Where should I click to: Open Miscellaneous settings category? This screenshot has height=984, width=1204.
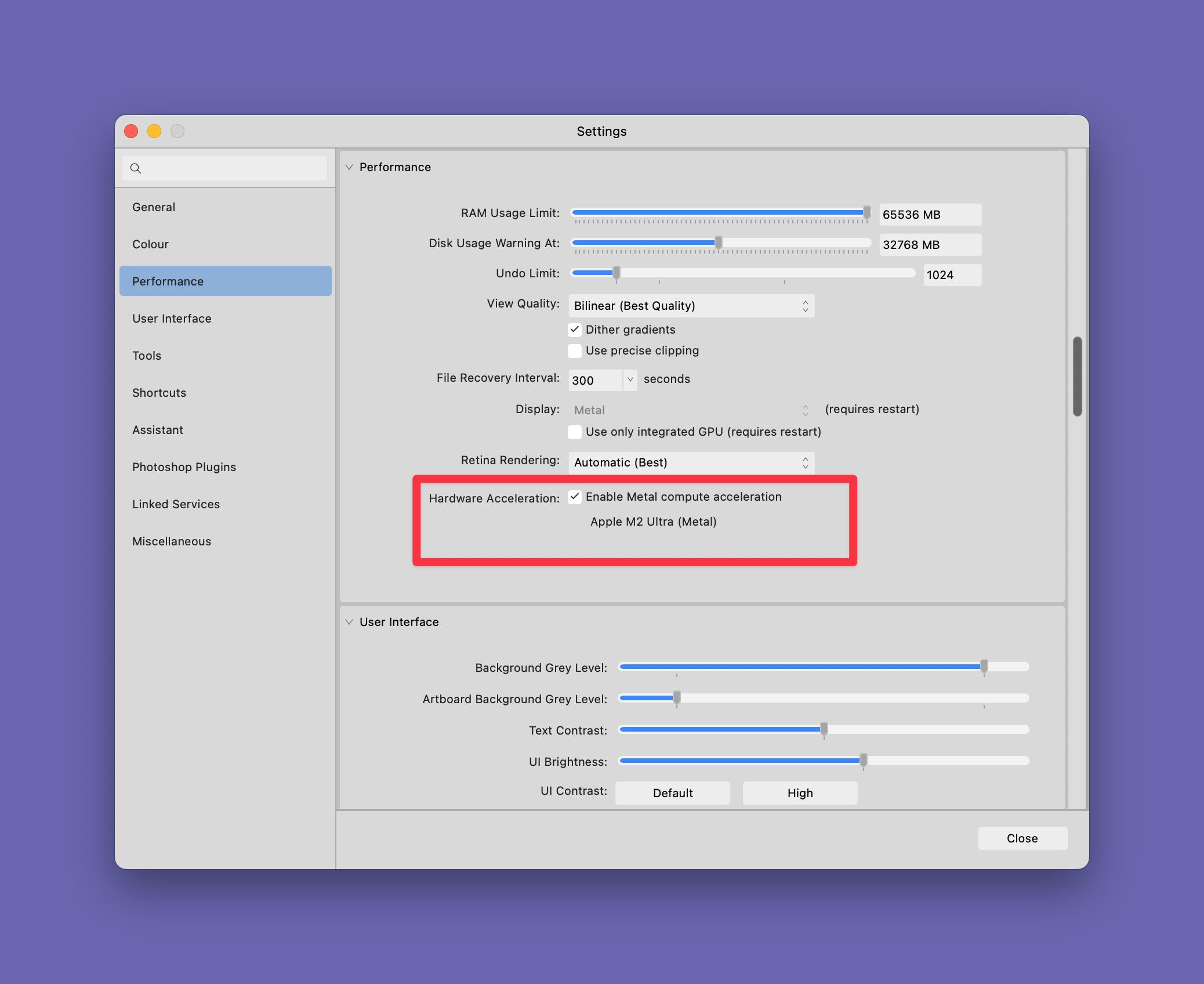click(225, 541)
